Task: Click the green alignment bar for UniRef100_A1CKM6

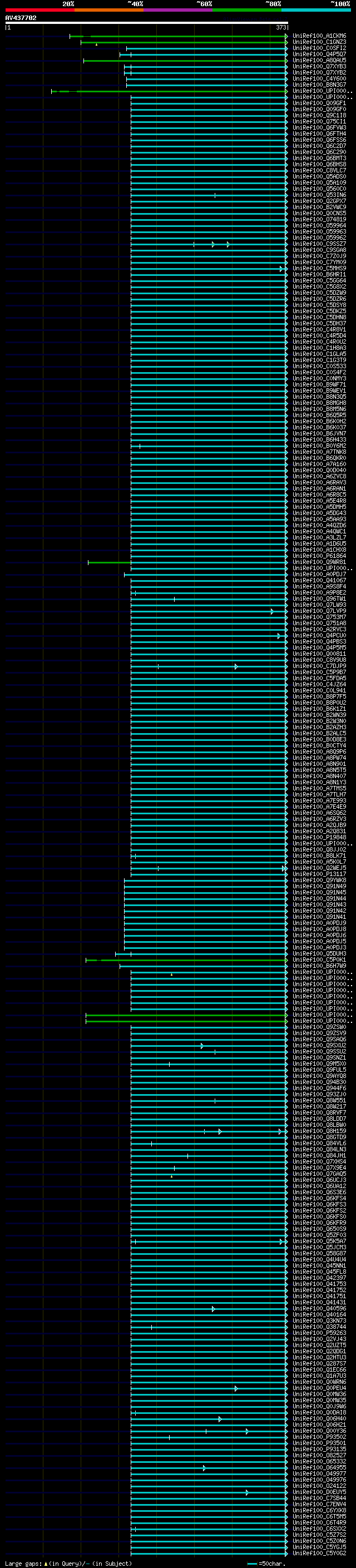Action: [x=179, y=37]
